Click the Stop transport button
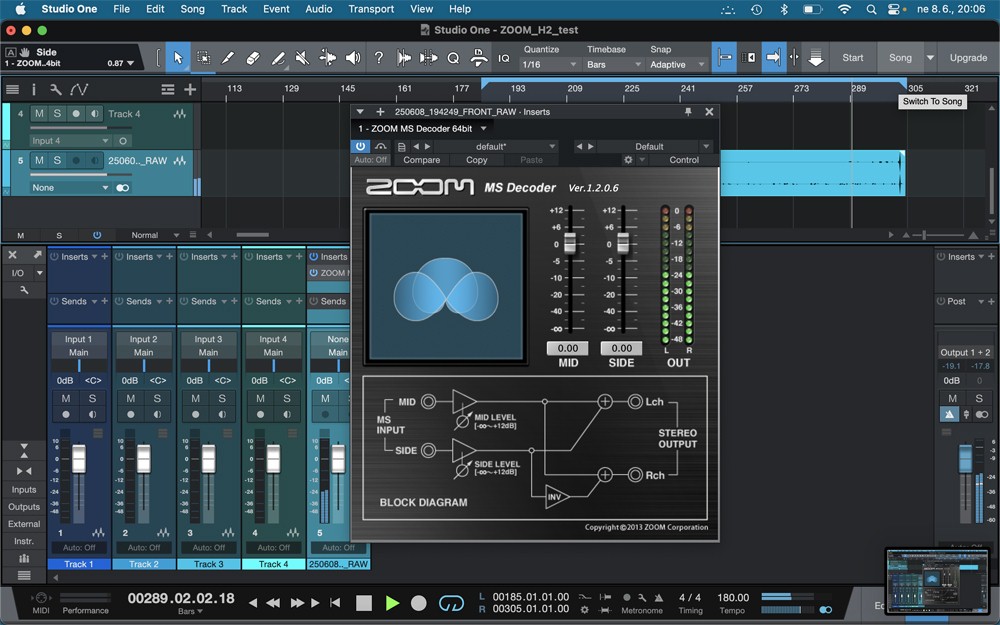The image size is (1000, 625). (x=364, y=603)
